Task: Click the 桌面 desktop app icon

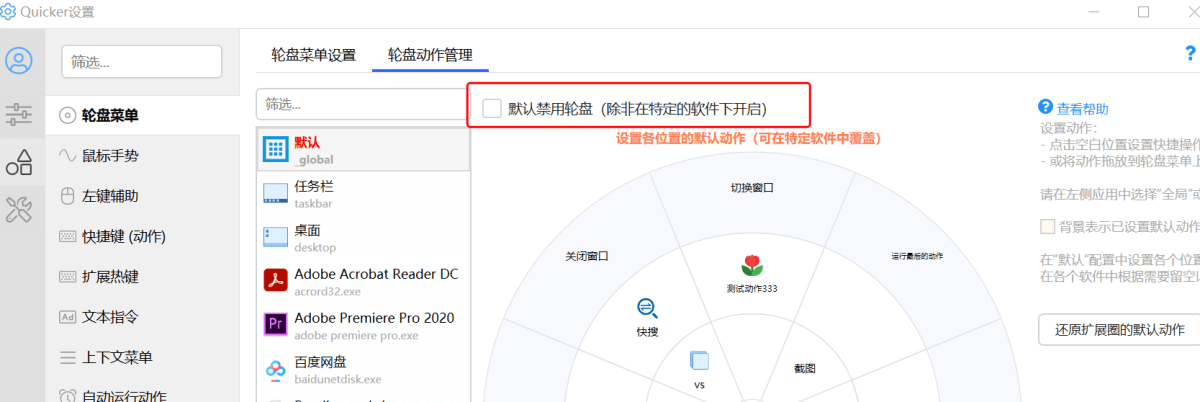Action: [275, 237]
